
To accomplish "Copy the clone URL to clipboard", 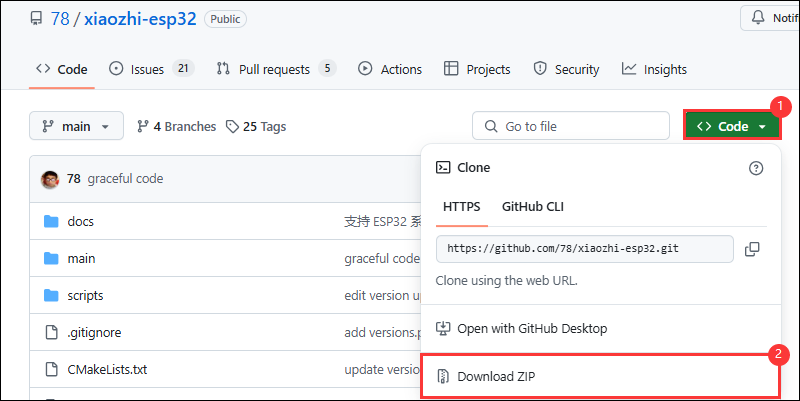I will click(x=752, y=248).
